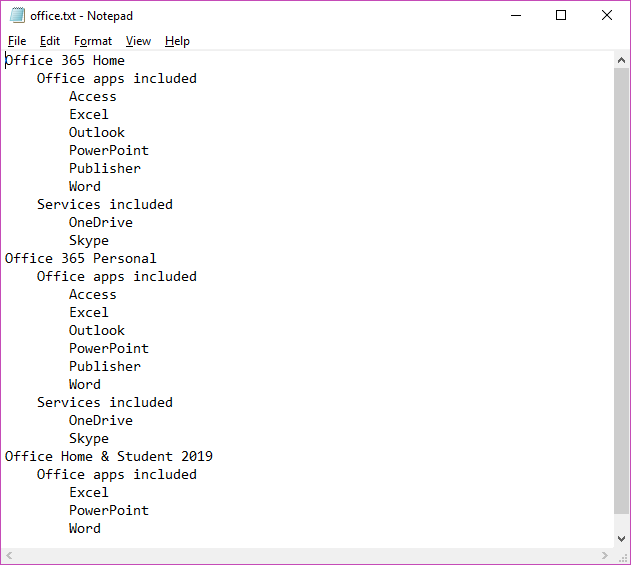This screenshot has width=631, height=565.
Task: Click 'PowerPoint' under Office 365 Personal
Action: click(x=109, y=348)
